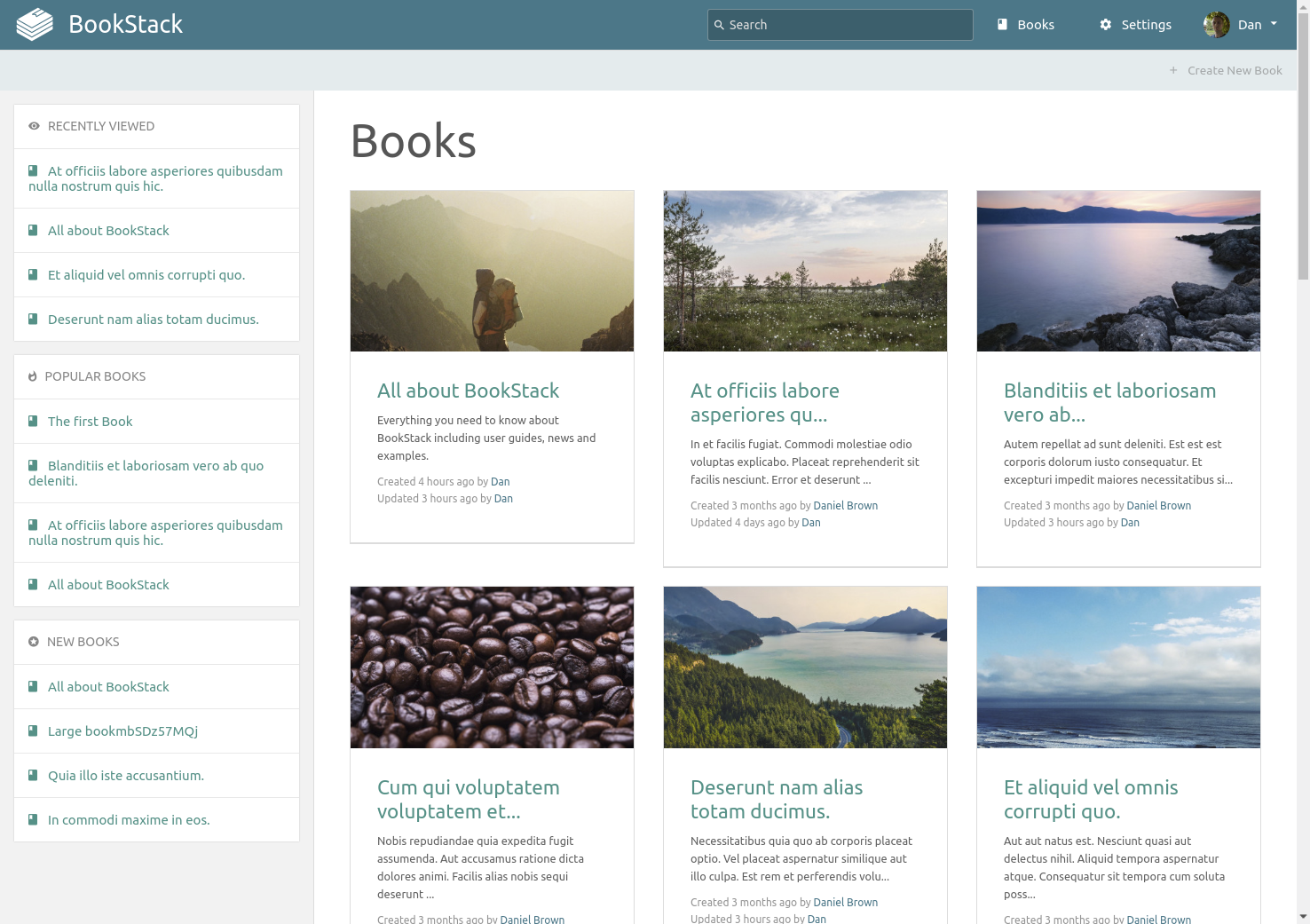Open 'Quia illo iste accusantium.' link
1310x924 pixels.
click(126, 776)
